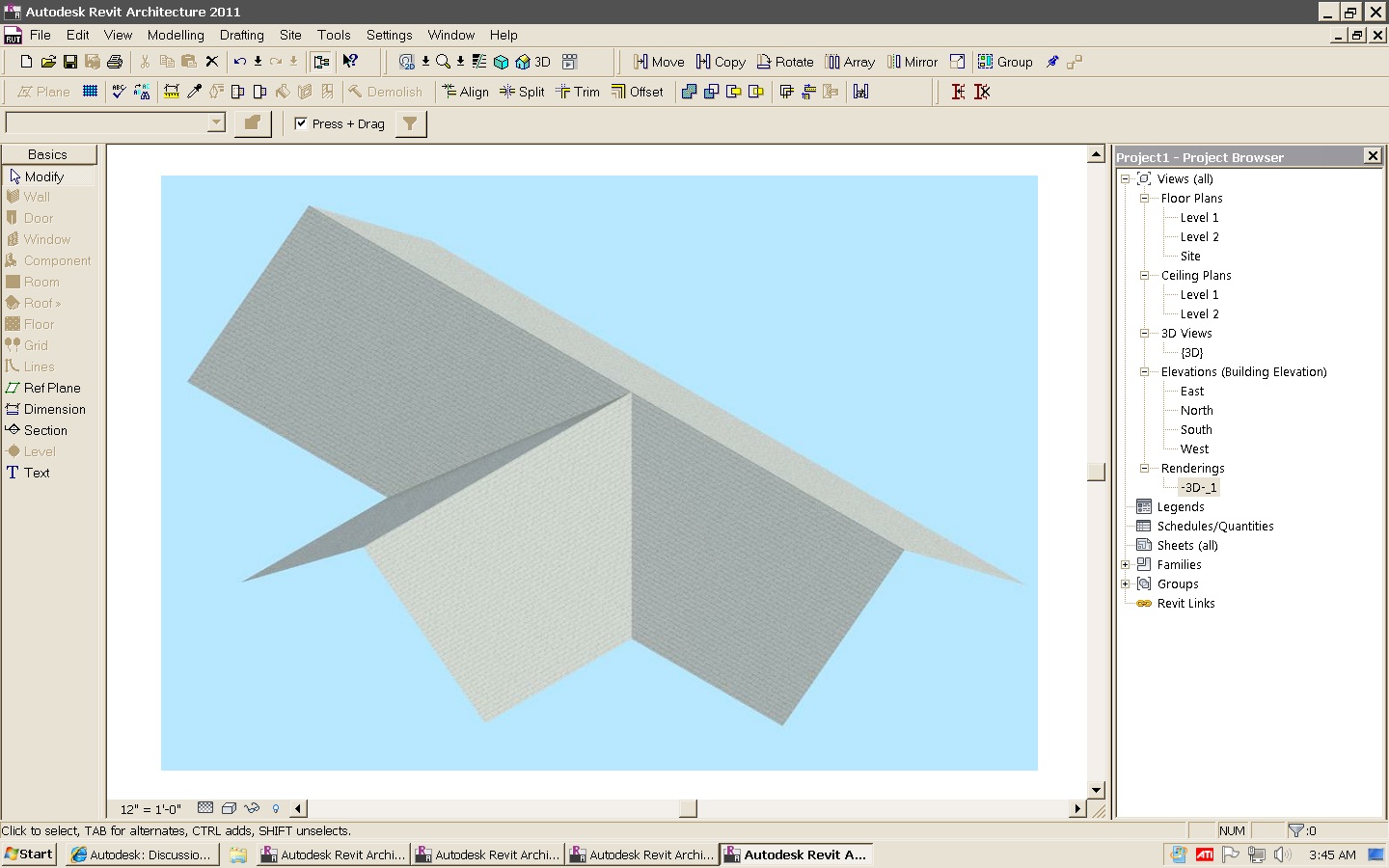Viewport: 1389px width, 868px height.
Task: Click the Undo arrow icon
Action: point(240,62)
